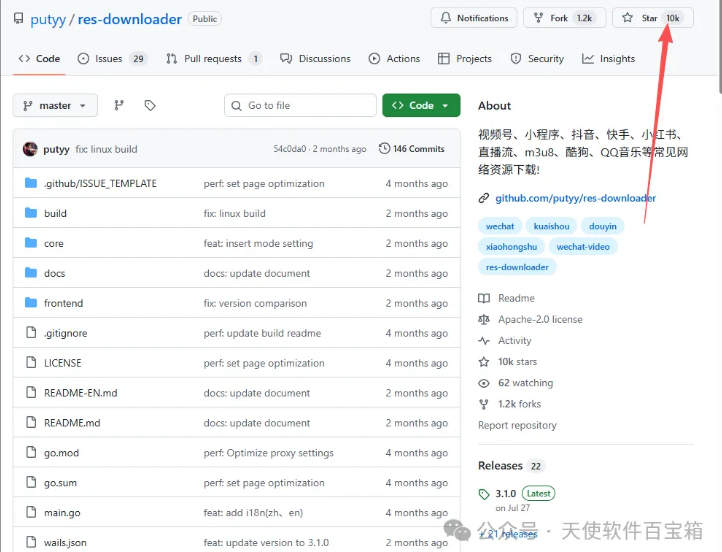This screenshot has height=552, width=722.
Task: Select the douyin topic tag
Action: tap(603, 226)
